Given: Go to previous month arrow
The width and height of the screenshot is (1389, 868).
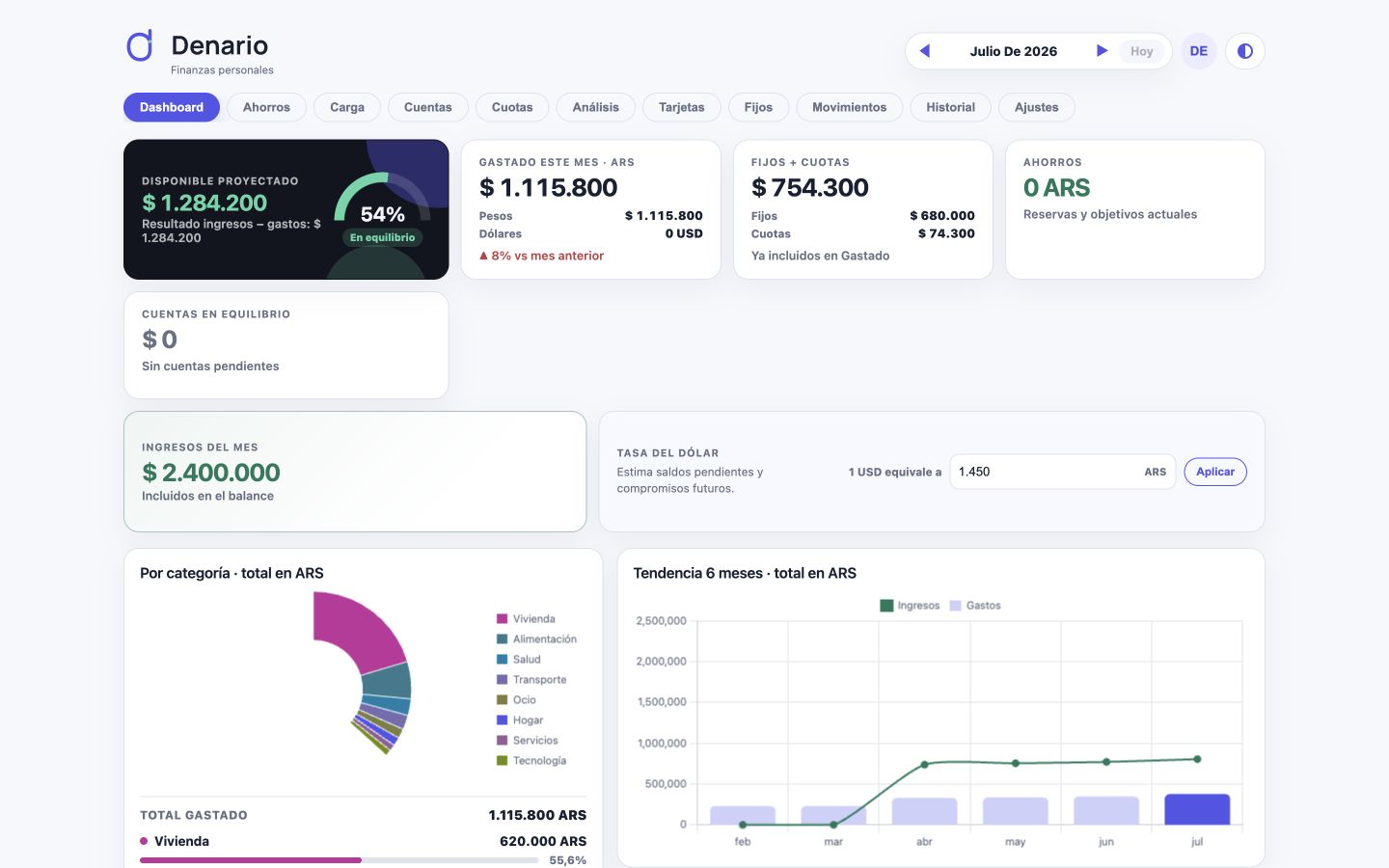Looking at the screenshot, I should 925,51.
